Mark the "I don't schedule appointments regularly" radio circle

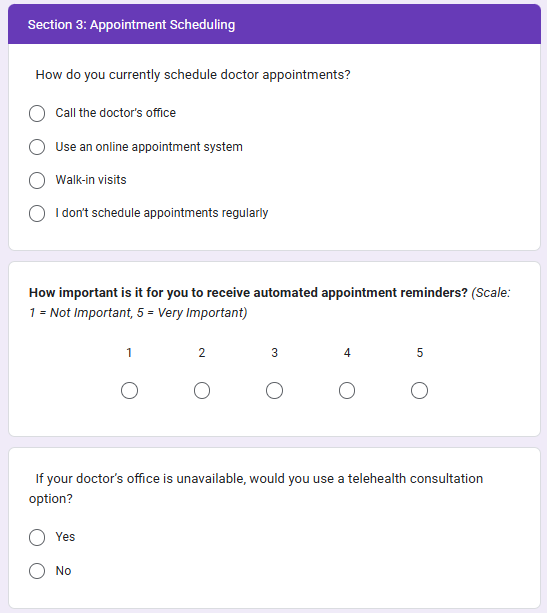(x=37, y=213)
